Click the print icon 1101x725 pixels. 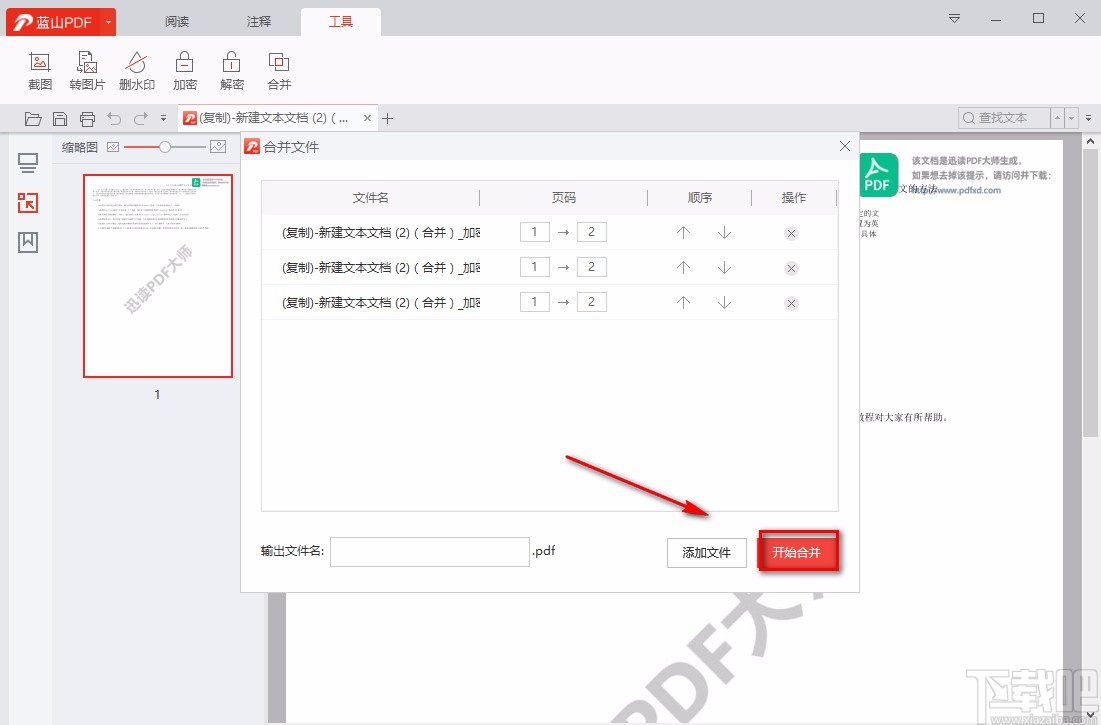(x=87, y=118)
